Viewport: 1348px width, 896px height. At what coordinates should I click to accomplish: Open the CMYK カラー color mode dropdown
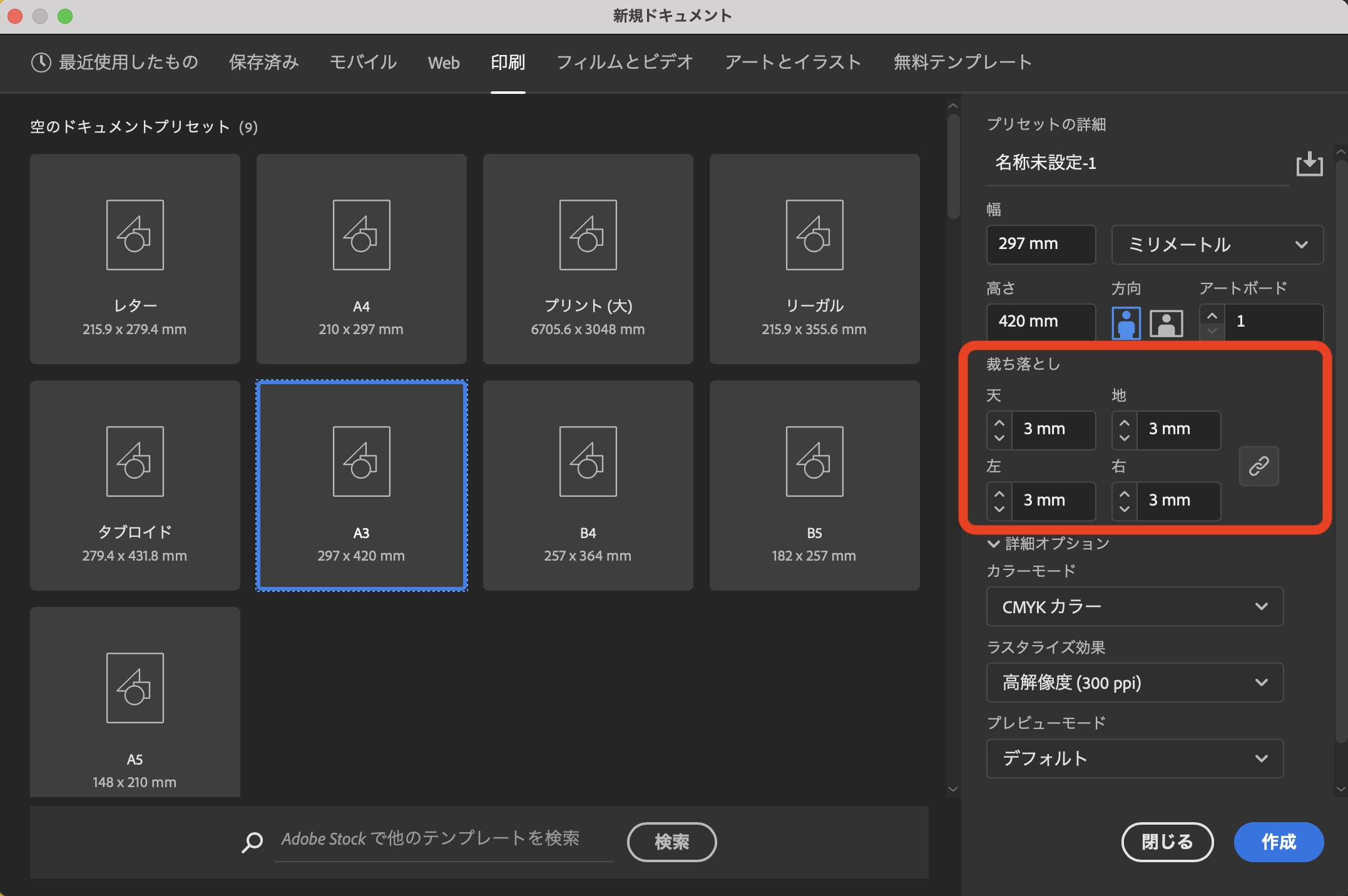coord(1134,606)
